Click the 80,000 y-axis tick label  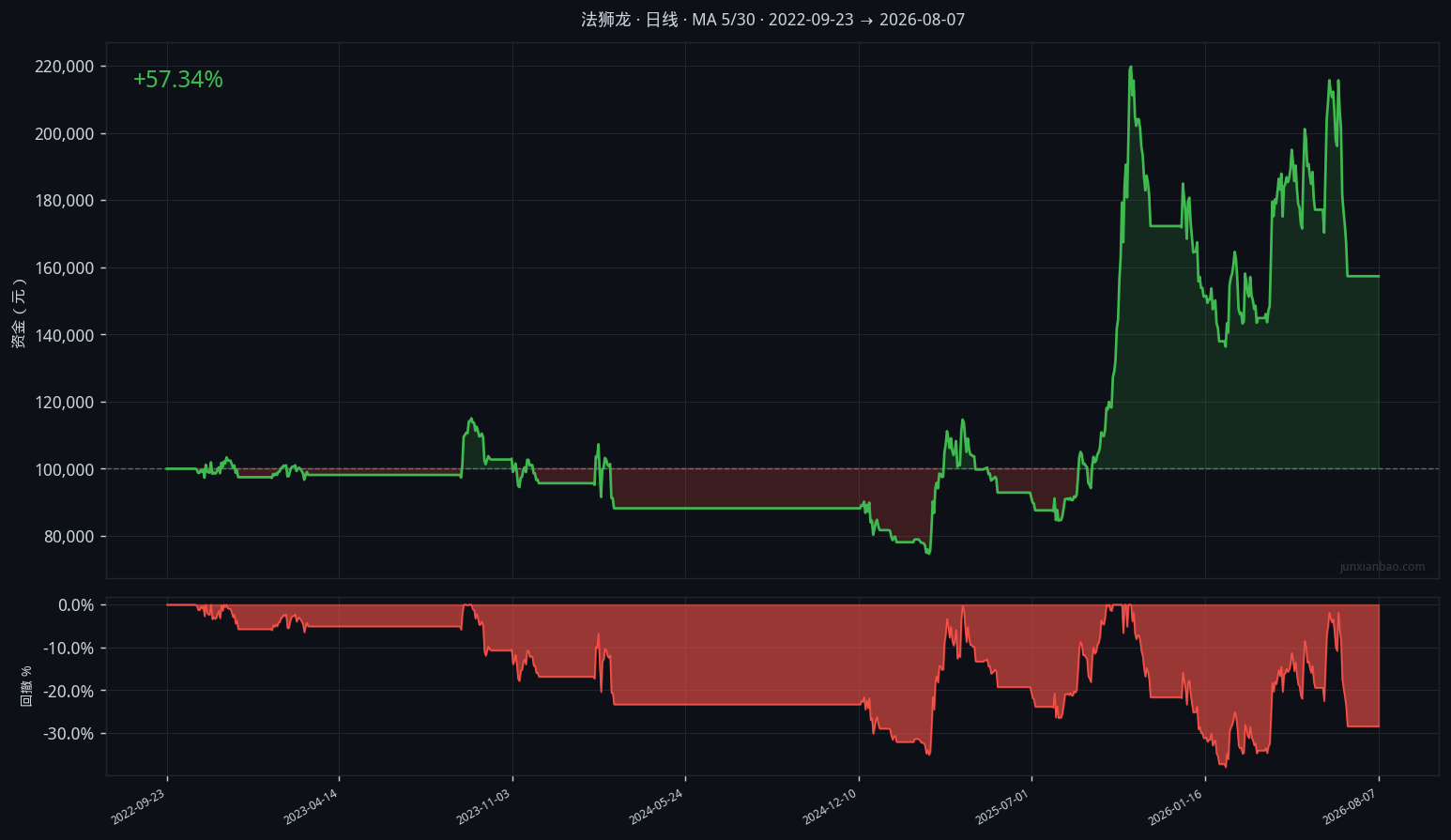[x=69, y=537]
